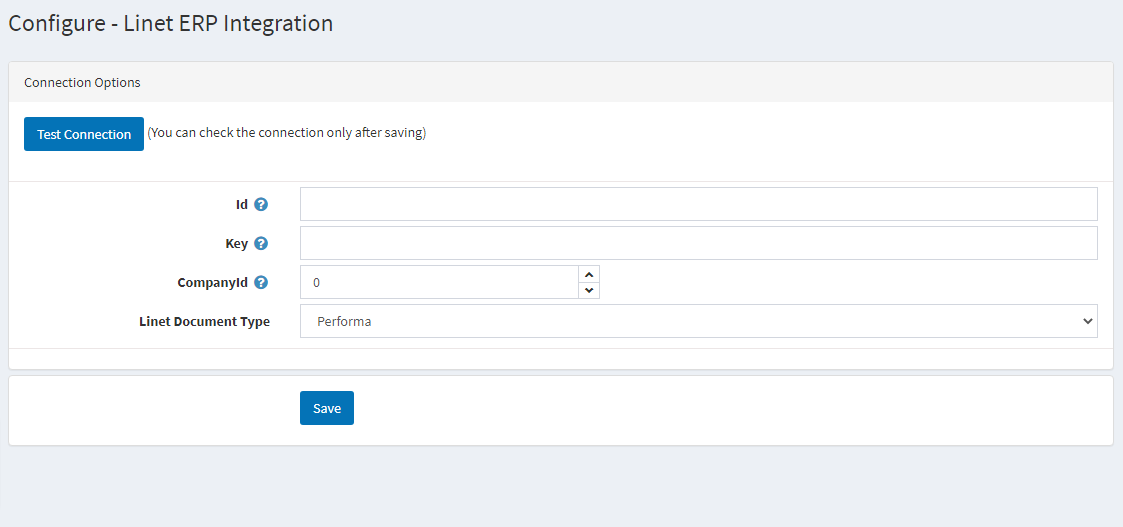This screenshot has width=1123, height=527.
Task: Decrease CompanyId with the down arrow
Action: (x=589, y=290)
